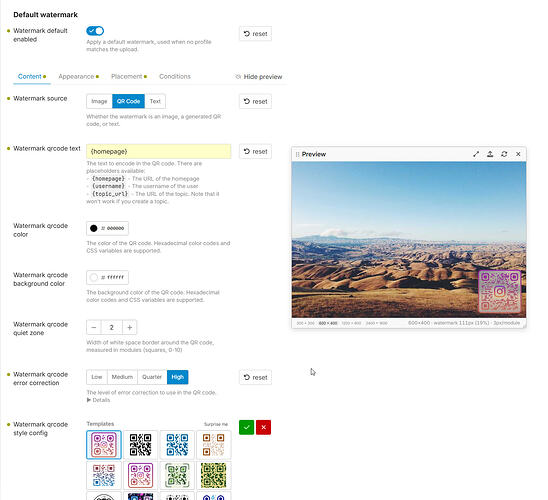Toggle Watermark default enabled switch
The height and width of the screenshot is (500, 548).
95,31
